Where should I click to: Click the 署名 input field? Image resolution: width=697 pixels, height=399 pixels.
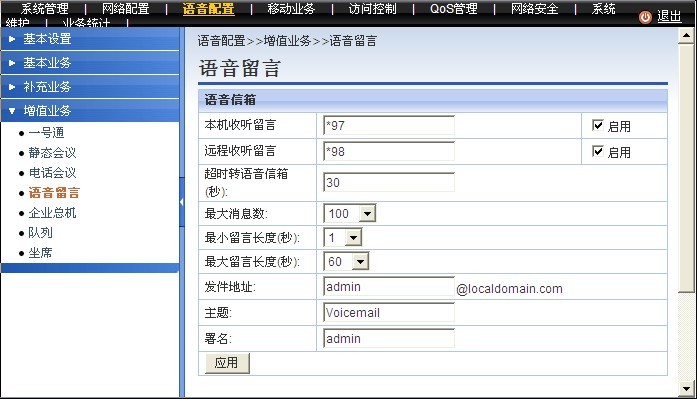point(389,339)
